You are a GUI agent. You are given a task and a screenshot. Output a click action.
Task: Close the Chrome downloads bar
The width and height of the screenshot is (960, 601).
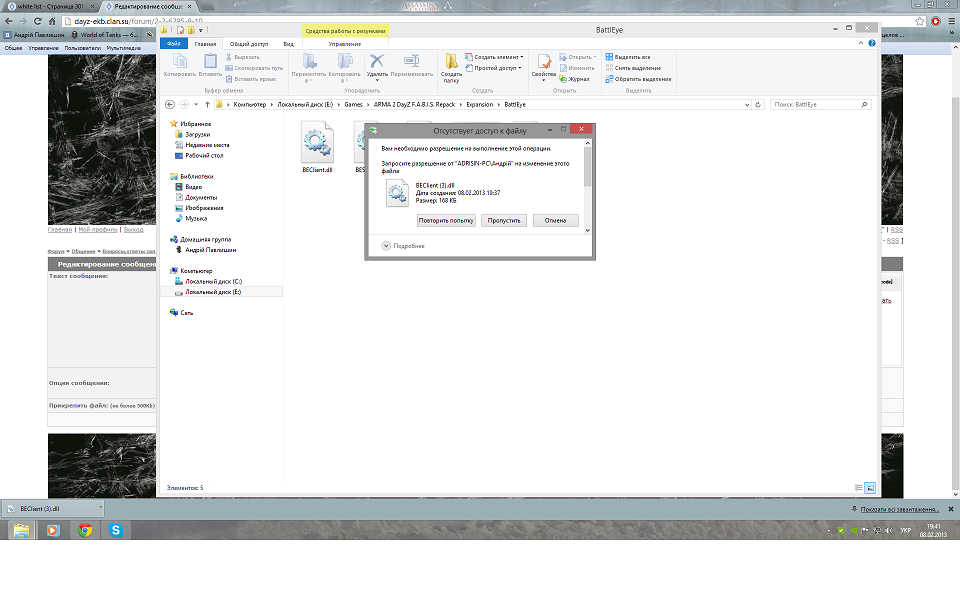951,509
